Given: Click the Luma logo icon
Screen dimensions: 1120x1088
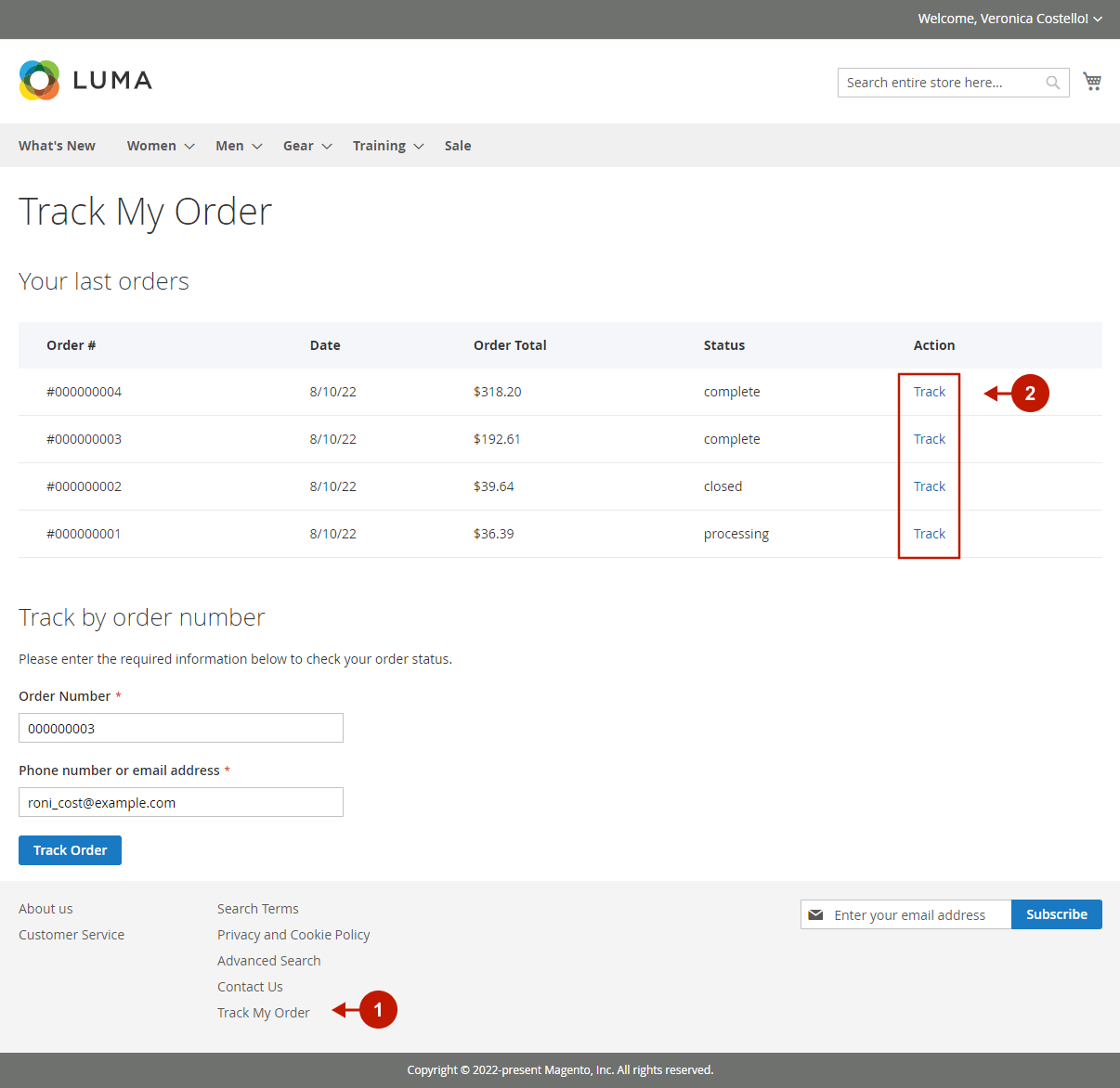Looking at the screenshot, I should point(39,81).
